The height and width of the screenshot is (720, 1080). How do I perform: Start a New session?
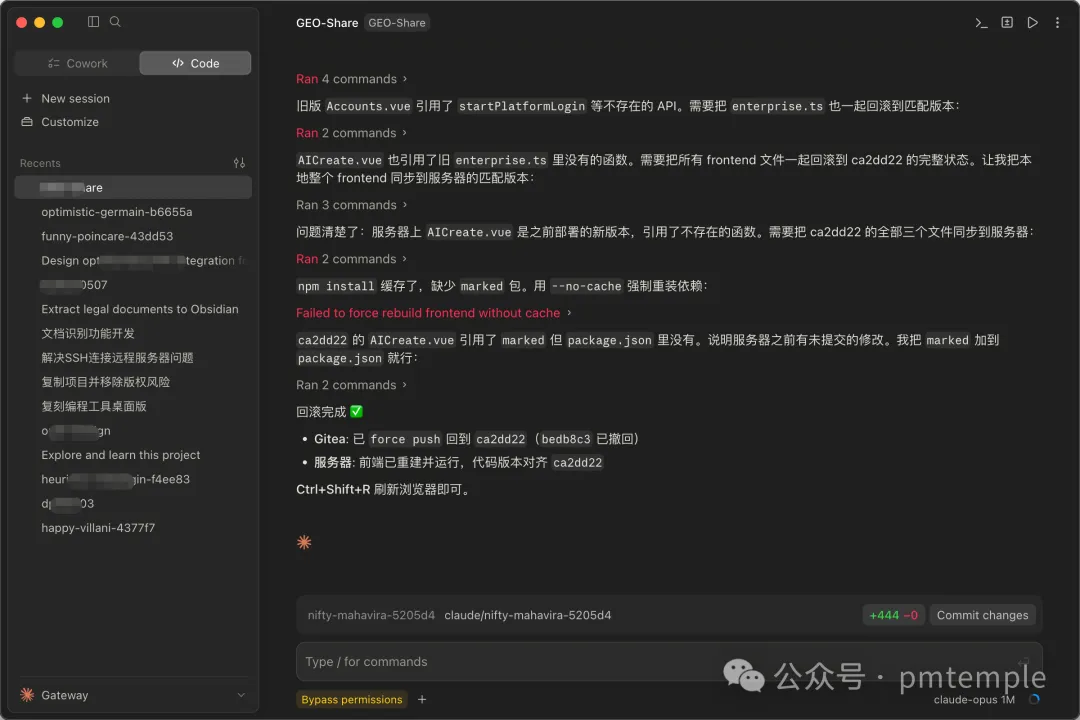(75, 99)
